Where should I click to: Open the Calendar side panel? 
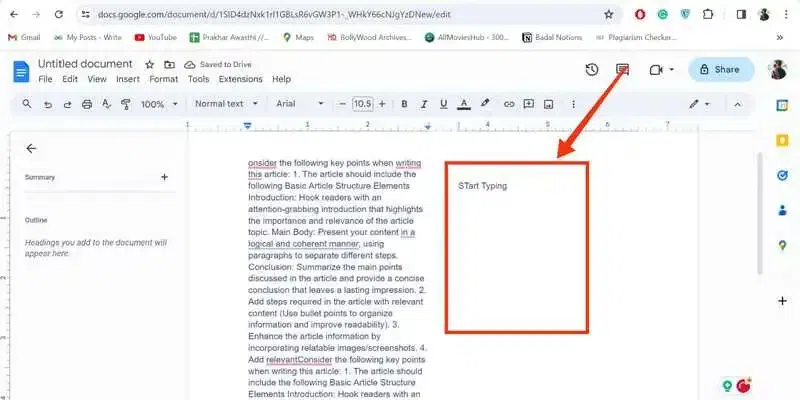(x=782, y=106)
